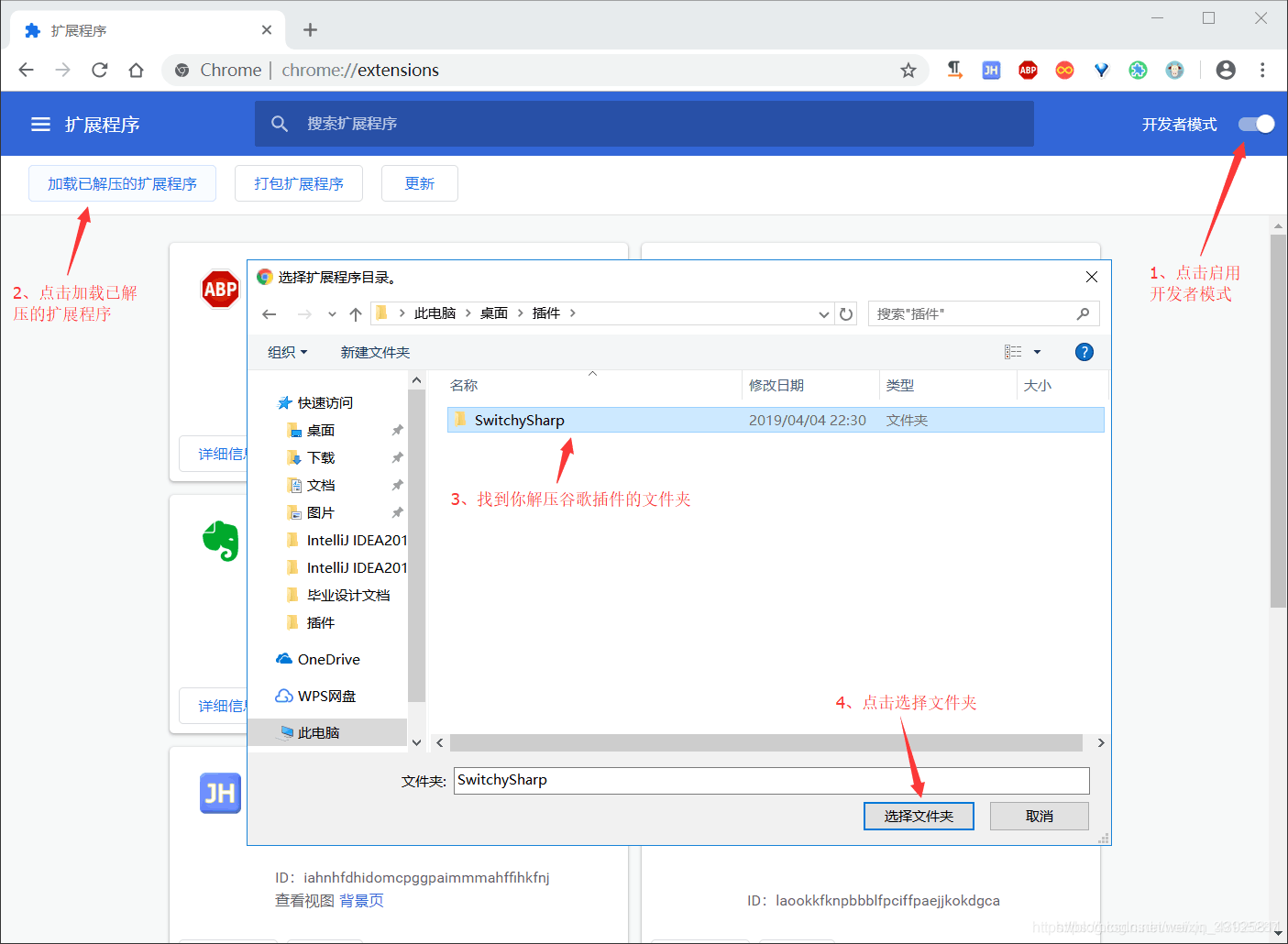Click 取消 to cancel the dialog
The width and height of the screenshot is (1288, 944).
tap(1040, 816)
